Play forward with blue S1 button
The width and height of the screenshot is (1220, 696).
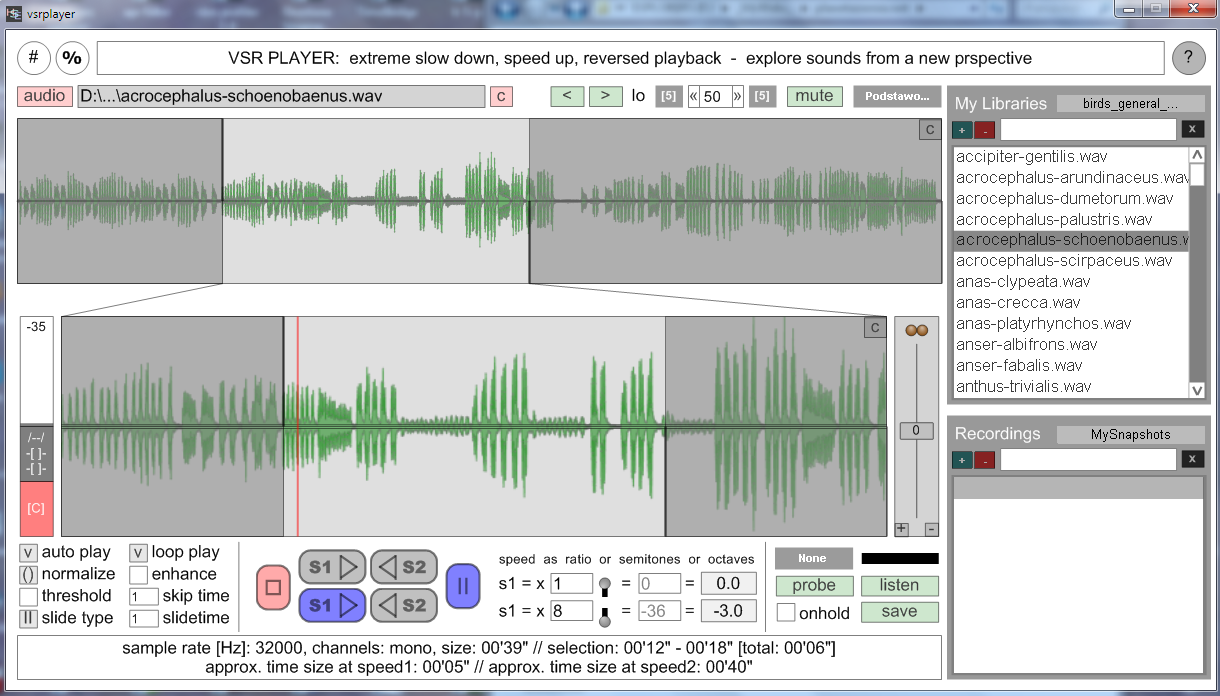[x=332, y=605]
